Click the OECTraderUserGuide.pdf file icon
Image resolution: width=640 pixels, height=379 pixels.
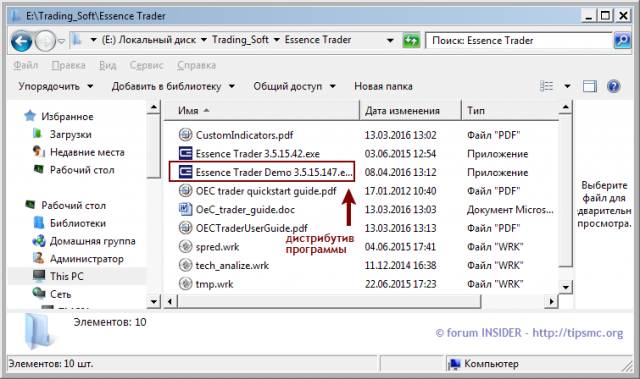(x=185, y=228)
